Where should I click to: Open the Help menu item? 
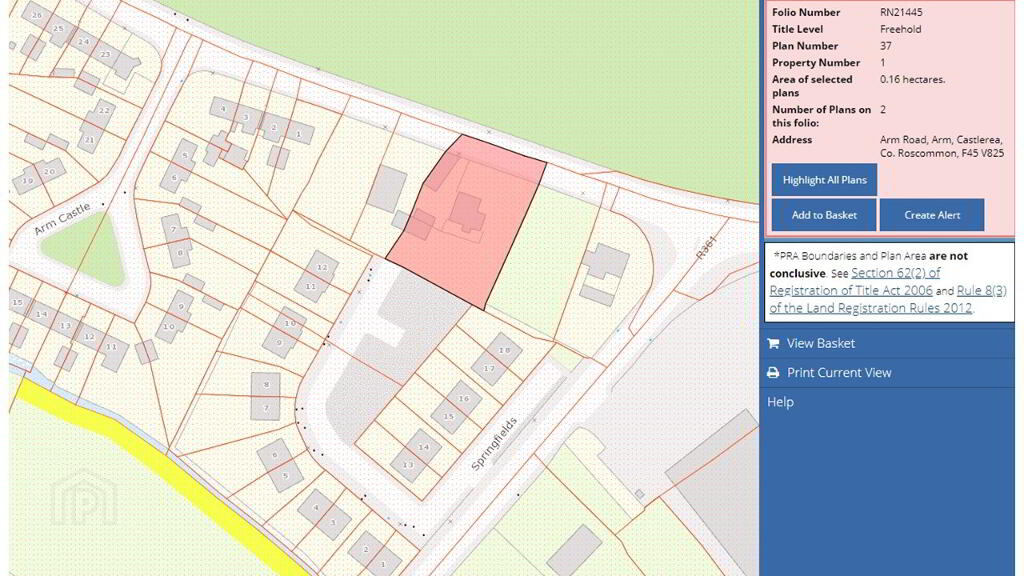click(x=780, y=402)
